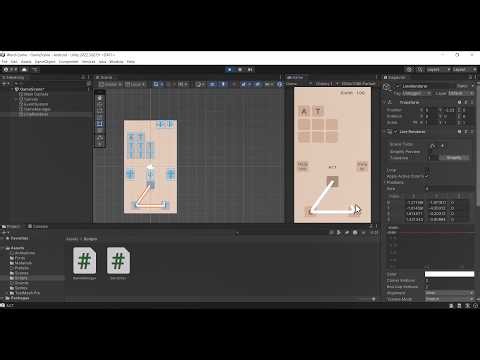Open the Layer dropdown in Inspector
Image resolution: width=480 pixels, height=360 pixels.
[x=461, y=93]
